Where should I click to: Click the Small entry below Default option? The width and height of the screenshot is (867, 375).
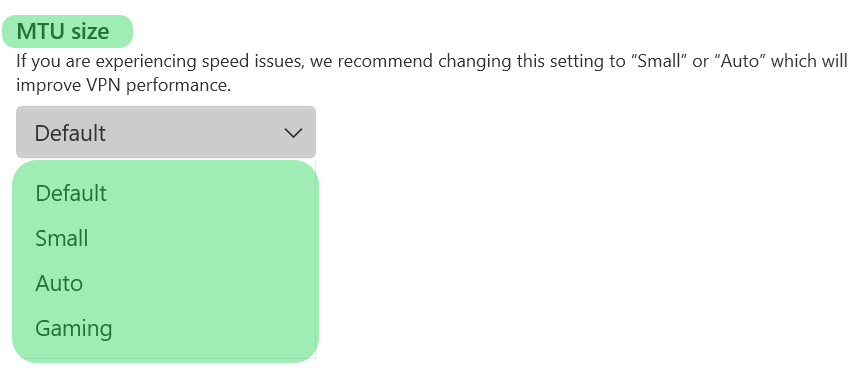click(165, 239)
